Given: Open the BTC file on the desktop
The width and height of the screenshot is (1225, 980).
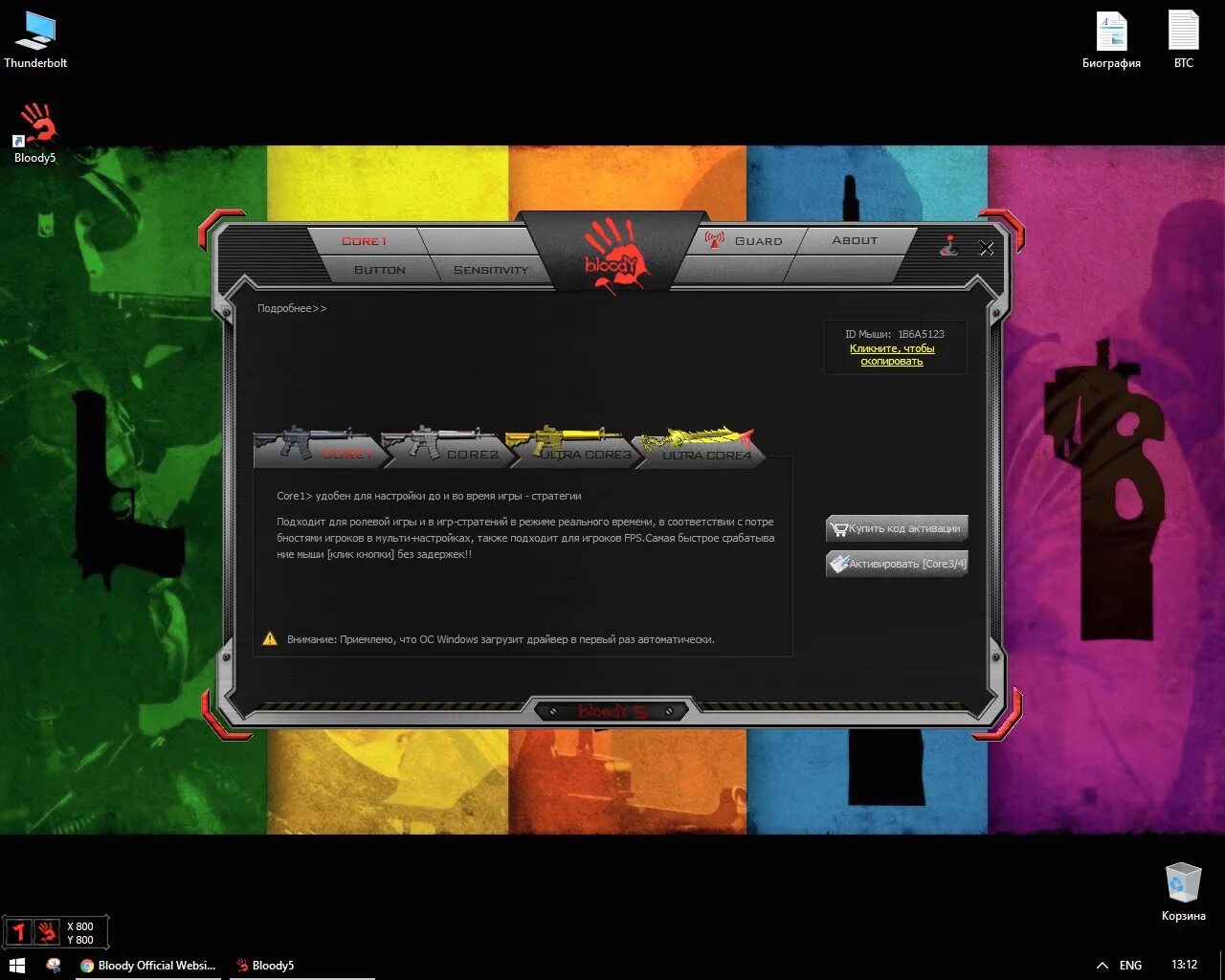Looking at the screenshot, I should (x=1184, y=40).
